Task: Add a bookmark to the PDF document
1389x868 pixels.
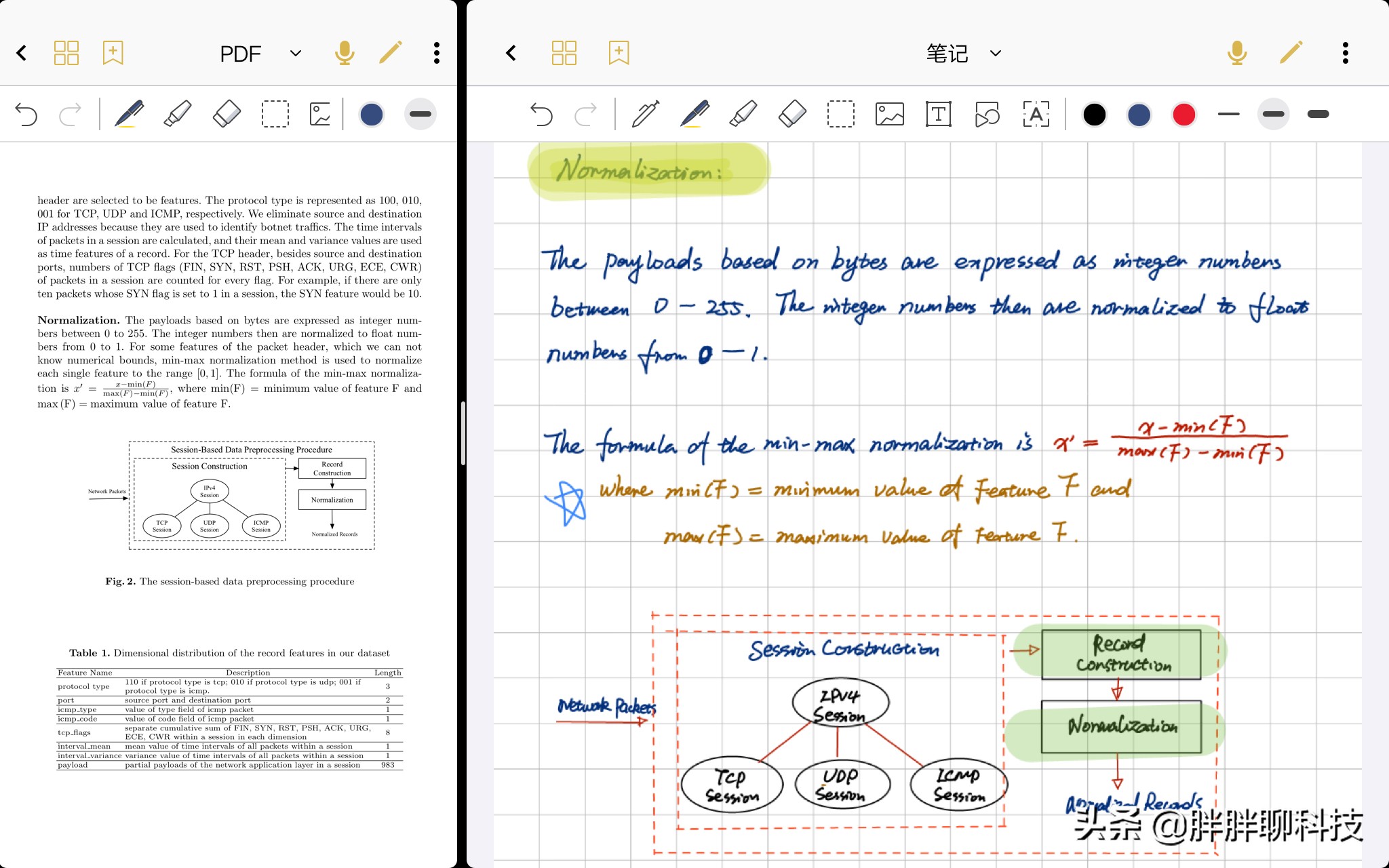Action: (x=113, y=53)
